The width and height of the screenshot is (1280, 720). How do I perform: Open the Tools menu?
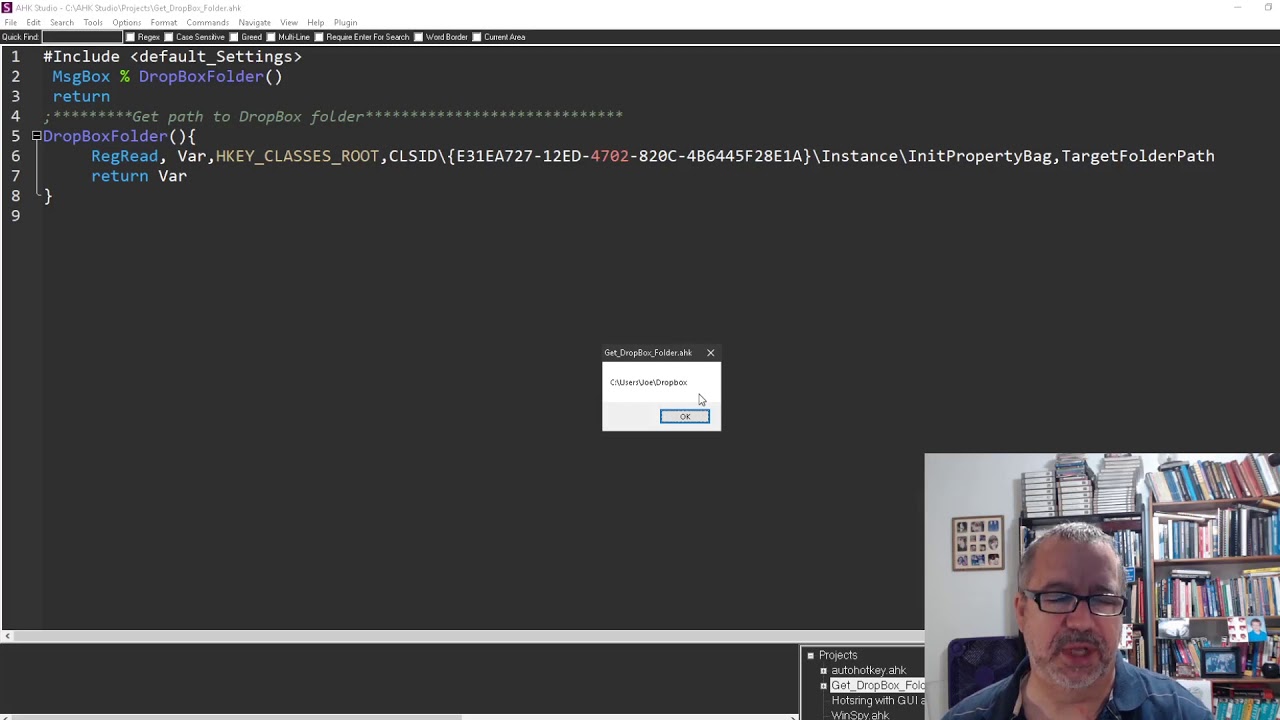[93, 22]
